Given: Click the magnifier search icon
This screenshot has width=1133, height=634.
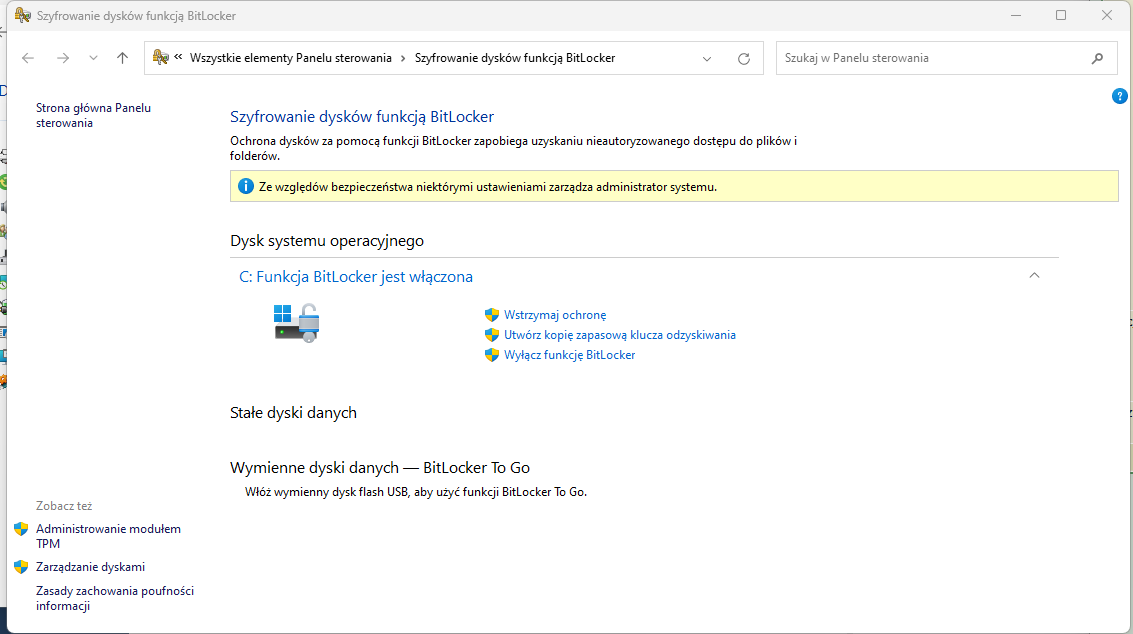Looking at the screenshot, I should pyautogui.click(x=1098, y=58).
